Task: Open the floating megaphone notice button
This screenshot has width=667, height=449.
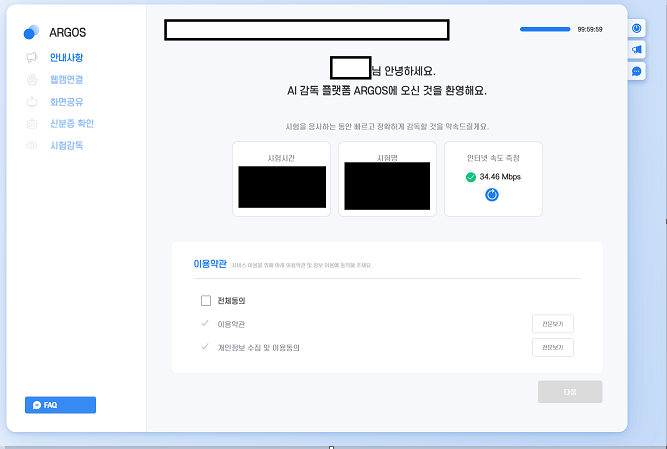Action: coord(636,49)
